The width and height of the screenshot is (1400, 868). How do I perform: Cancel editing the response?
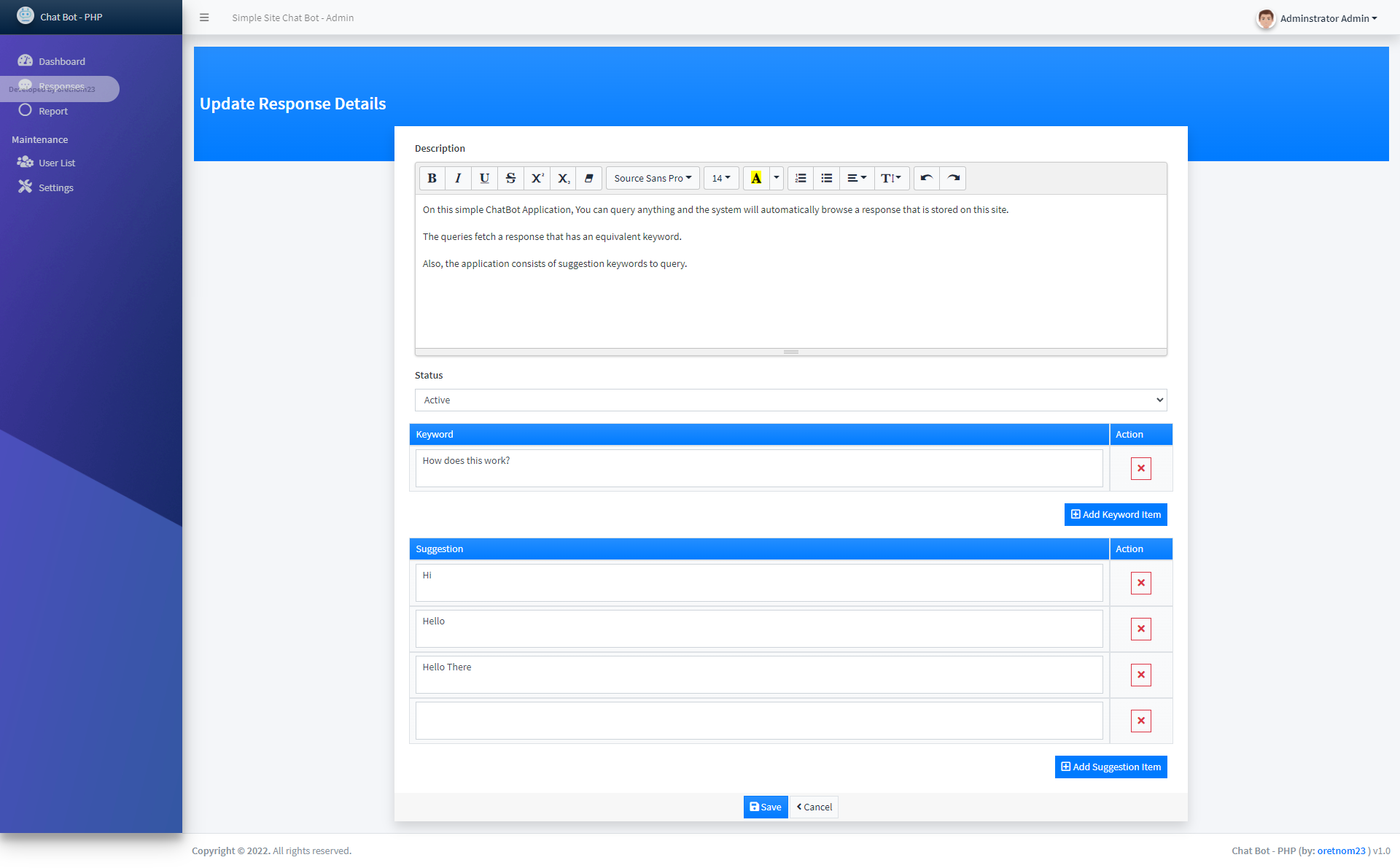tap(814, 807)
